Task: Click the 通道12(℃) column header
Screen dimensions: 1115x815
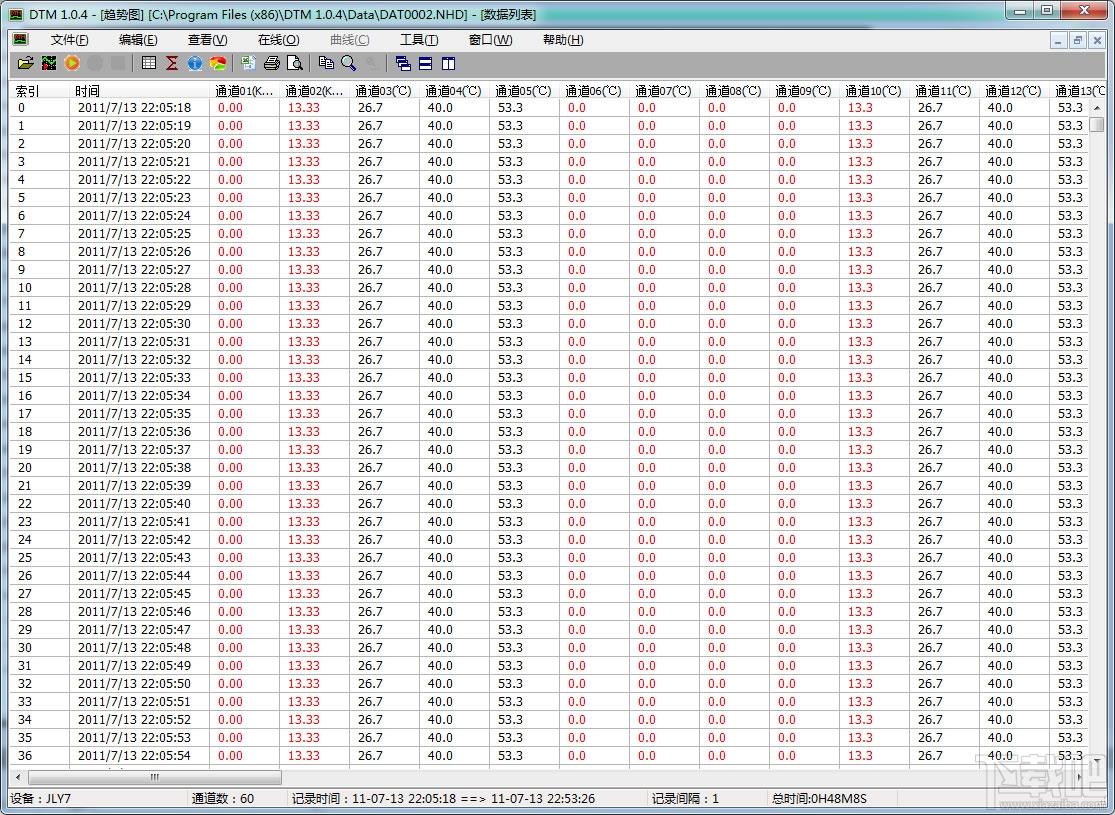Action: 1014,91
